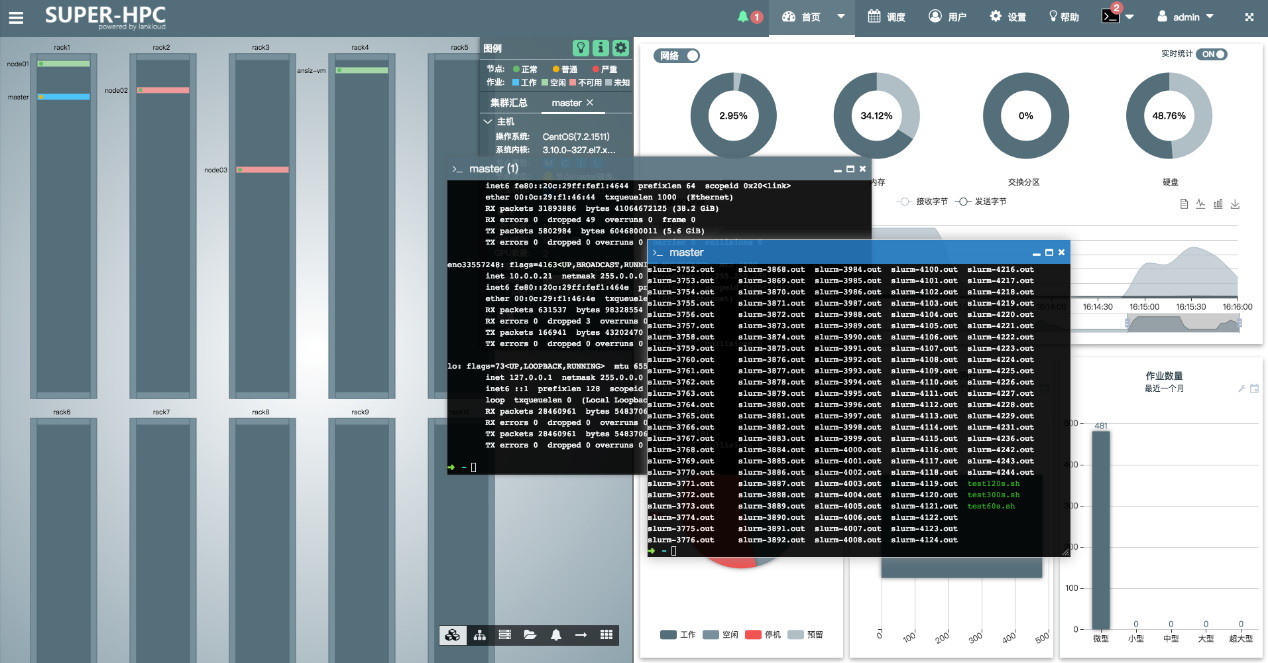
Task: Open the 调度 menu
Action: coord(886,17)
